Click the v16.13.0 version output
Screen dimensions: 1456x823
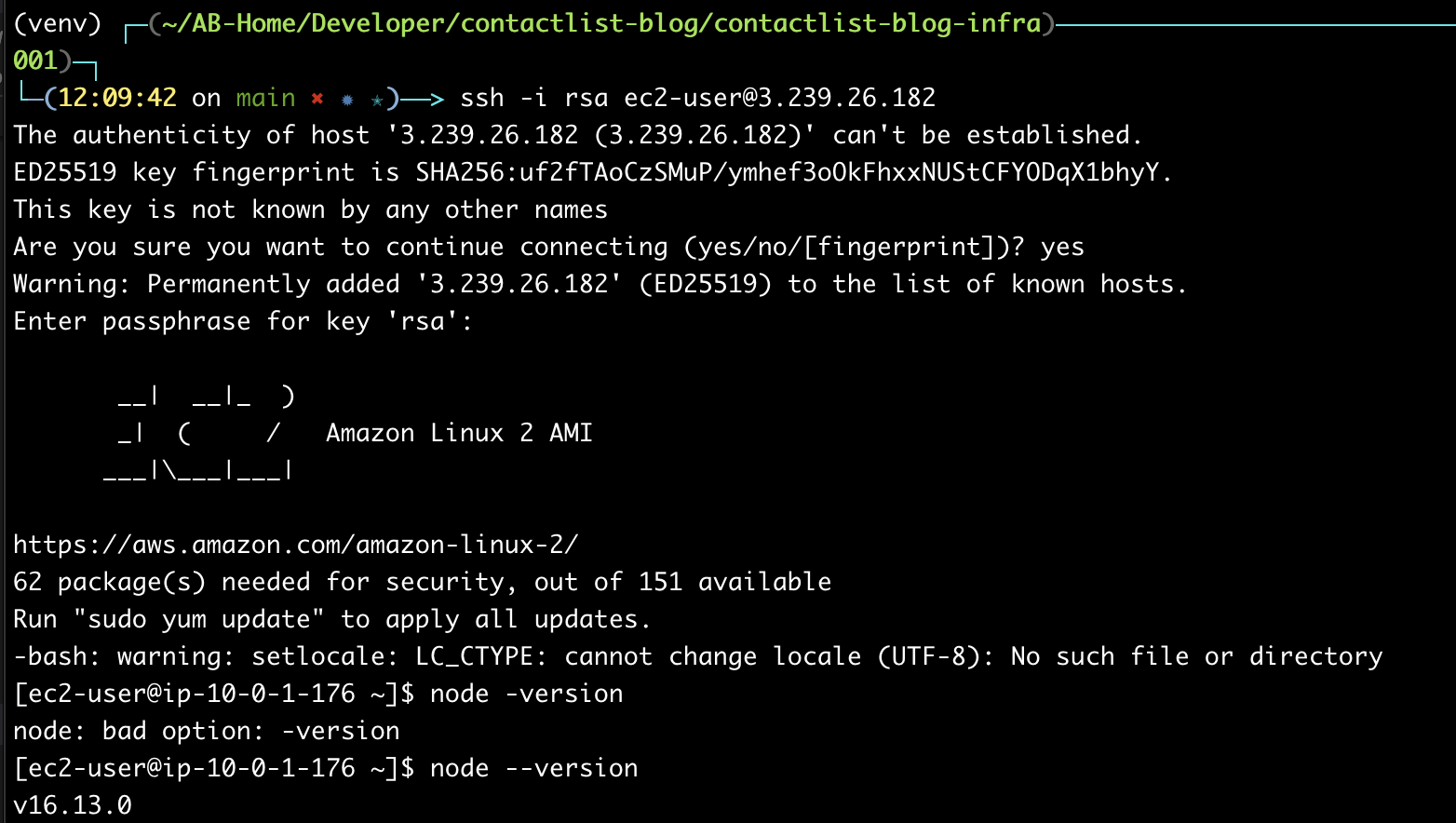pos(73,805)
